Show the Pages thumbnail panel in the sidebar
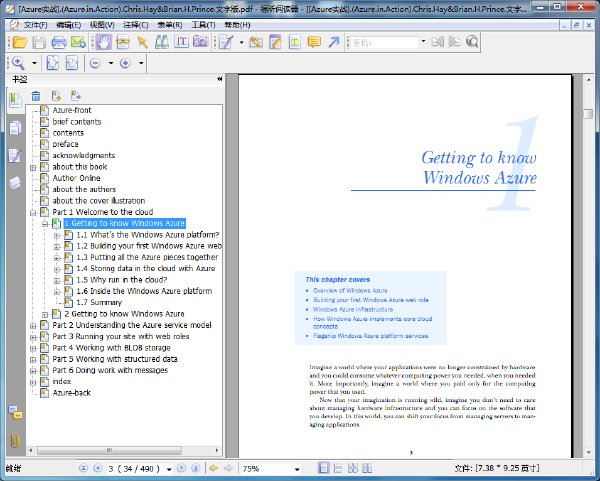This screenshot has width=600, height=481. point(15,128)
